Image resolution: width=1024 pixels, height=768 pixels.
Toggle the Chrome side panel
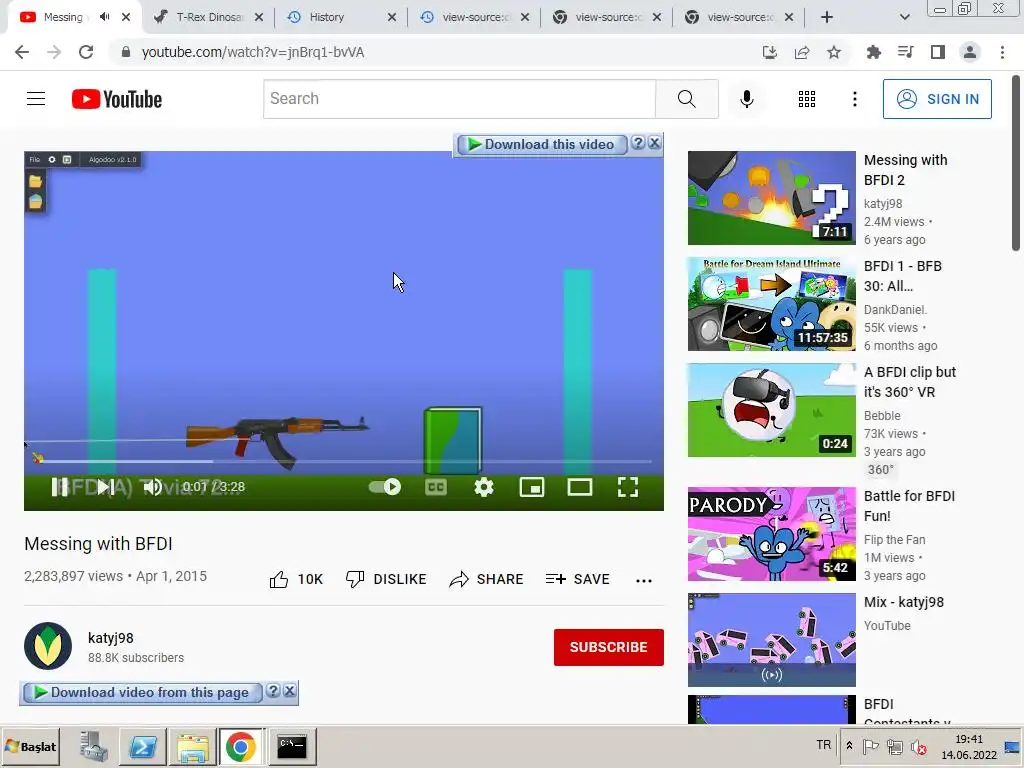937,52
